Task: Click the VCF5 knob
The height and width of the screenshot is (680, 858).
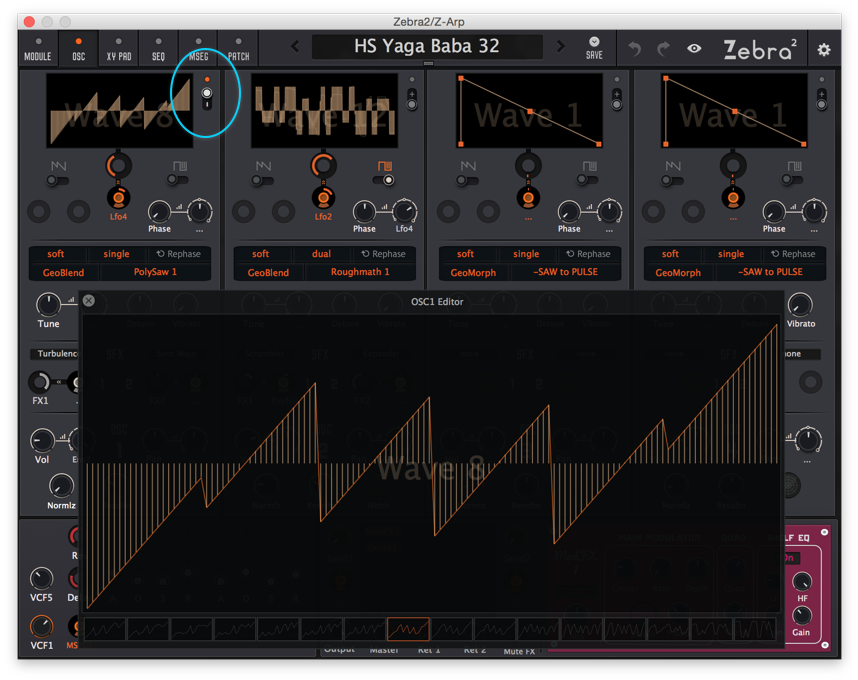Action: tap(42, 579)
